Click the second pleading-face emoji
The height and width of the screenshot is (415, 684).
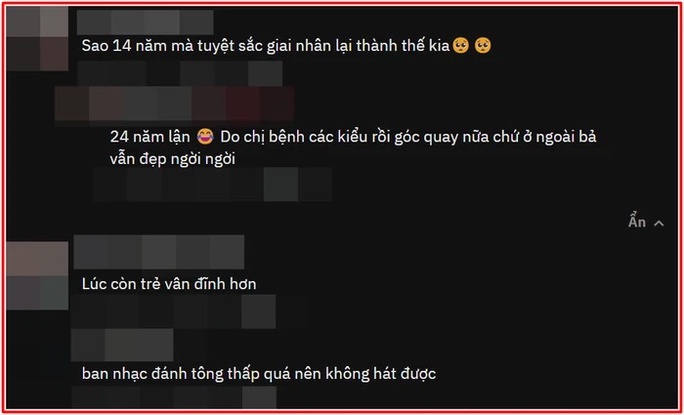(x=483, y=46)
